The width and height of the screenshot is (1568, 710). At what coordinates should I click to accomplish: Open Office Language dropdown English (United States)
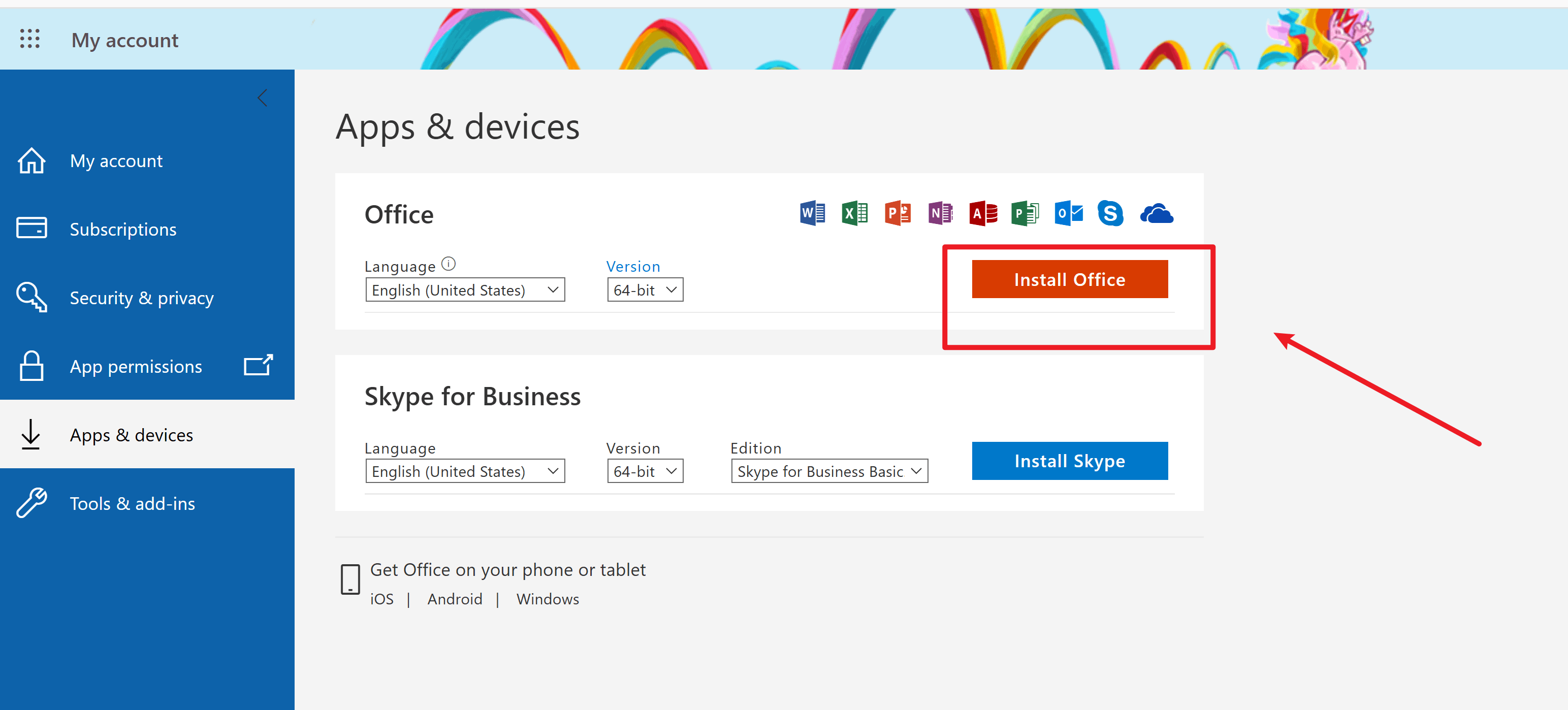coord(465,289)
